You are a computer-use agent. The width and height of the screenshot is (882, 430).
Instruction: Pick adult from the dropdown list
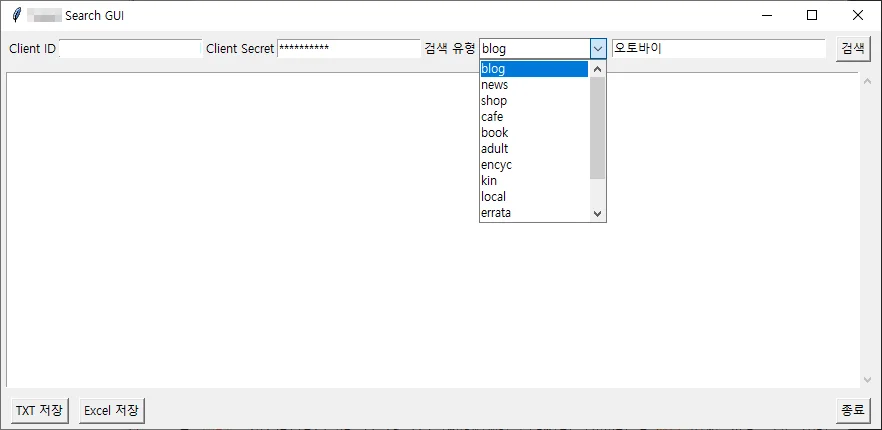534,149
